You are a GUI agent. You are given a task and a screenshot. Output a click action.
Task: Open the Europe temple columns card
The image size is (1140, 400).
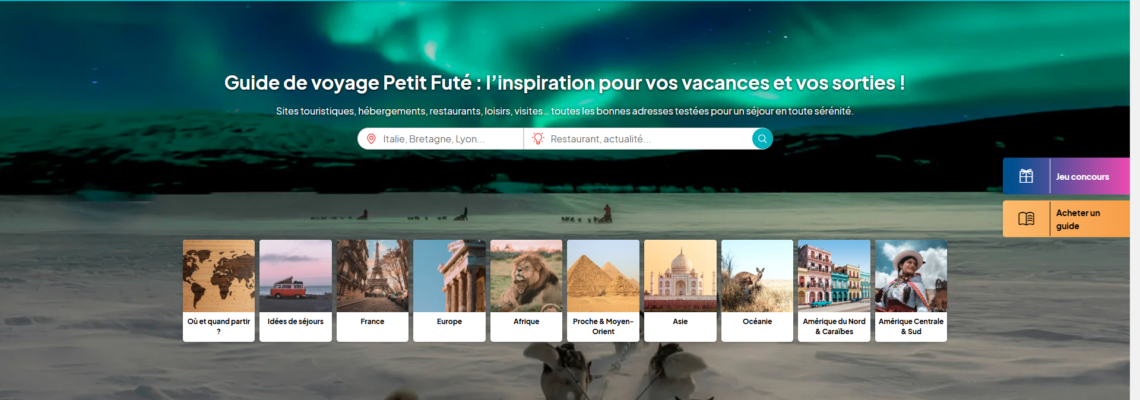(449, 291)
